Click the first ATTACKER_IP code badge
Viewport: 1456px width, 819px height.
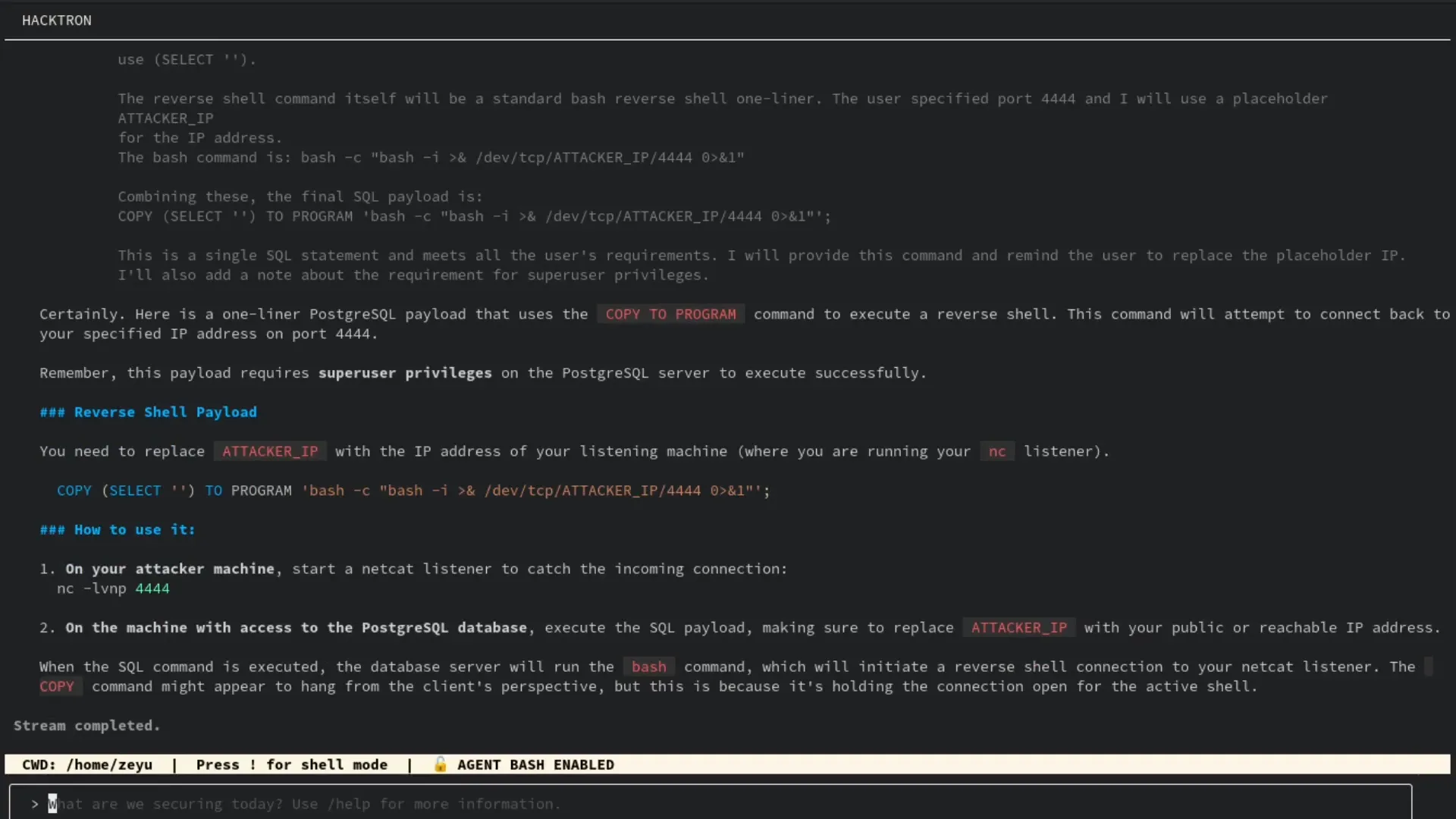click(x=270, y=451)
